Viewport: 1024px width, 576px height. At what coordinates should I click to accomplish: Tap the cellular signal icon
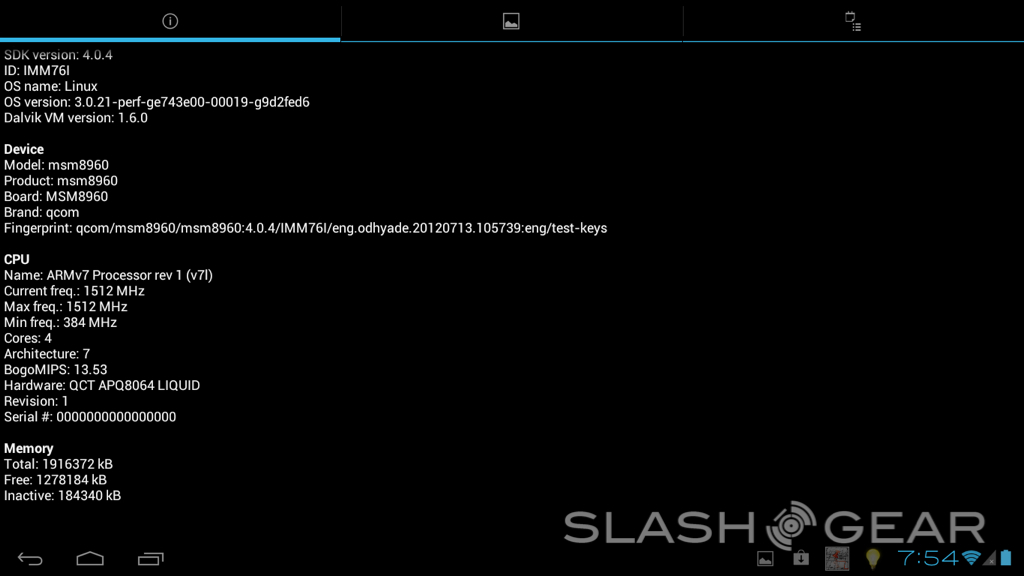[990, 558]
